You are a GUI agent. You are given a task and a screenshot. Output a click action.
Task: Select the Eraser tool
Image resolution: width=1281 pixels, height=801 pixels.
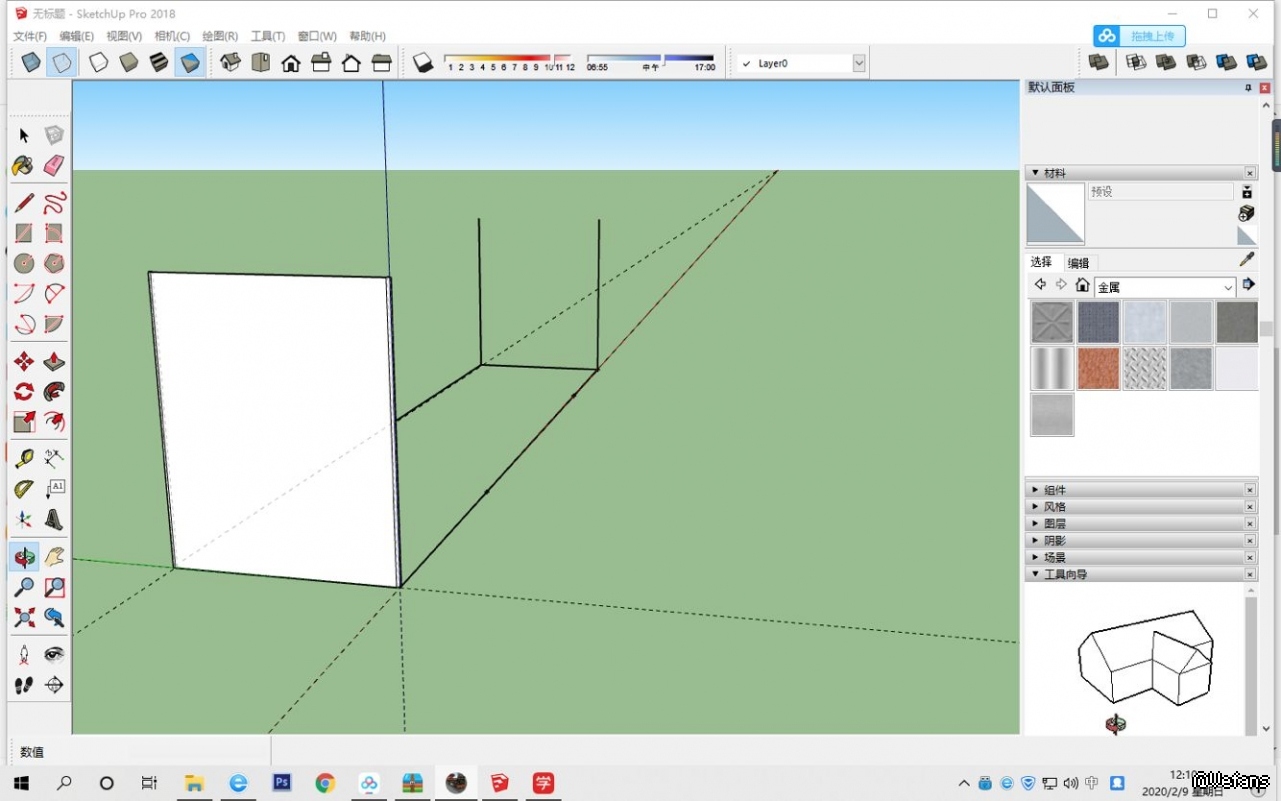[x=54, y=165]
